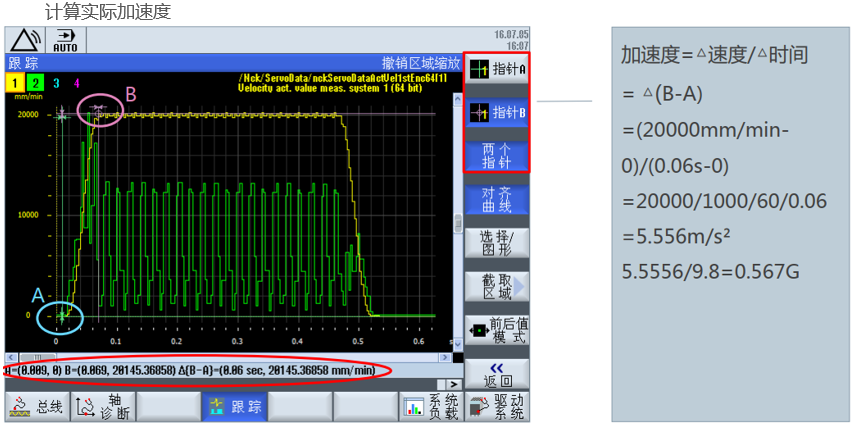Go back with the 返回 softkey

(x=496, y=374)
